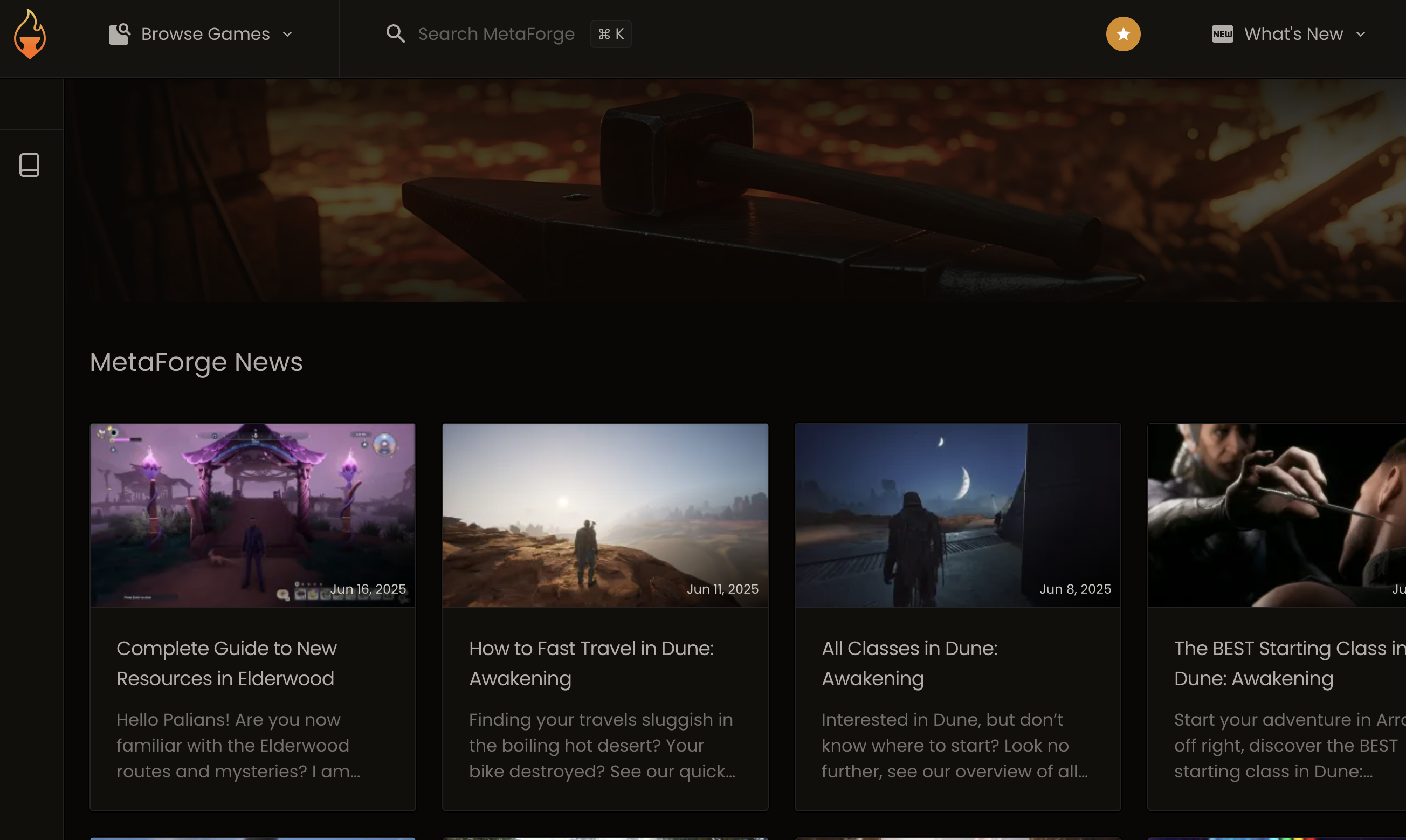Click the MetaForge flame logo
The width and height of the screenshot is (1406, 840).
coord(30,34)
